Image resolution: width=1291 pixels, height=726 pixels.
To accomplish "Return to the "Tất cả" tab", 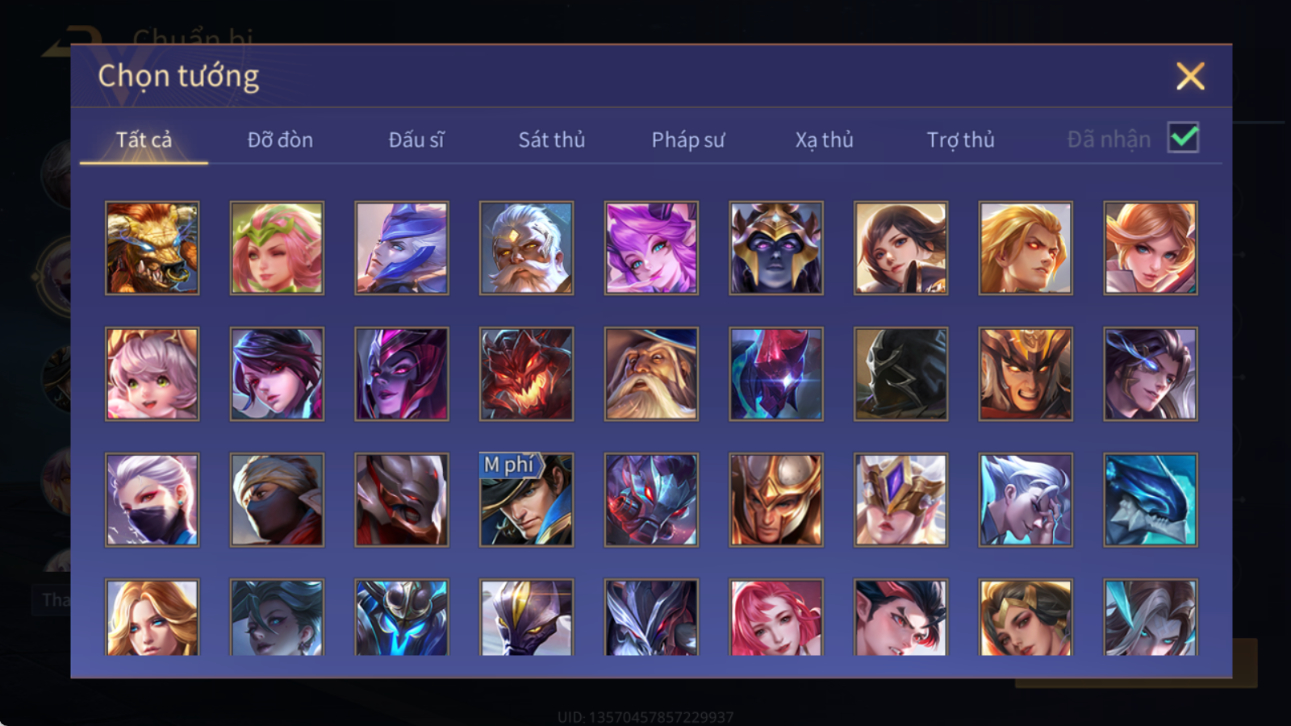I will click(x=144, y=140).
